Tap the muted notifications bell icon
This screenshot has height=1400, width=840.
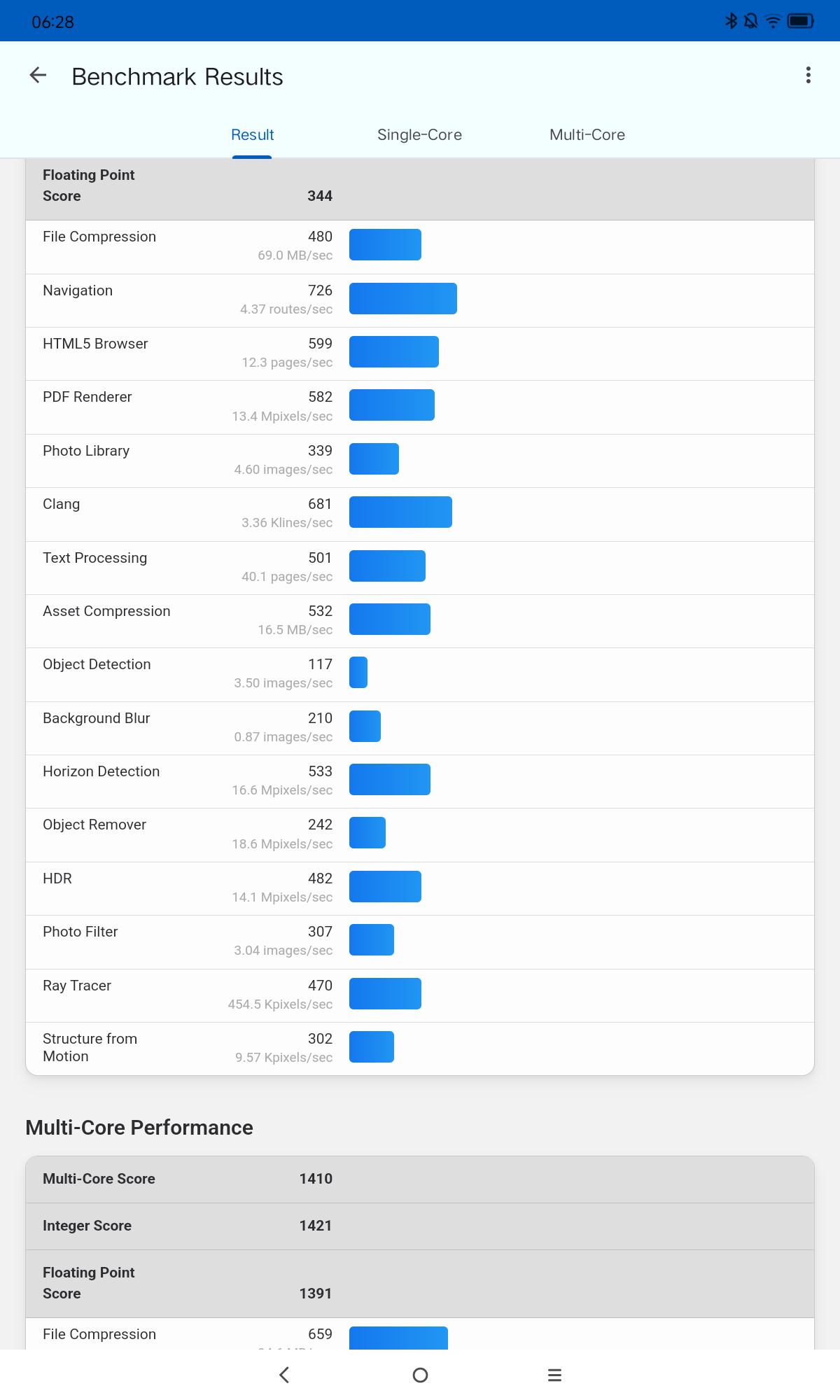(x=751, y=21)
